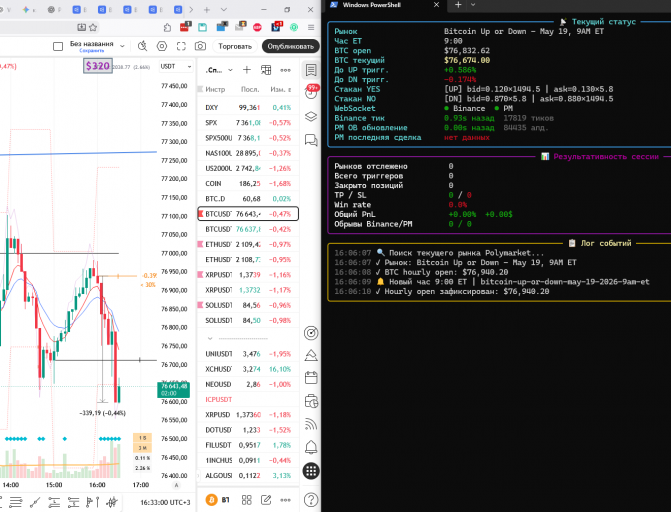Image resolution: width=671 pixels, height=512 pixels.
Task: Expand the Без названия layout dropdown
Action: [122, 46]
